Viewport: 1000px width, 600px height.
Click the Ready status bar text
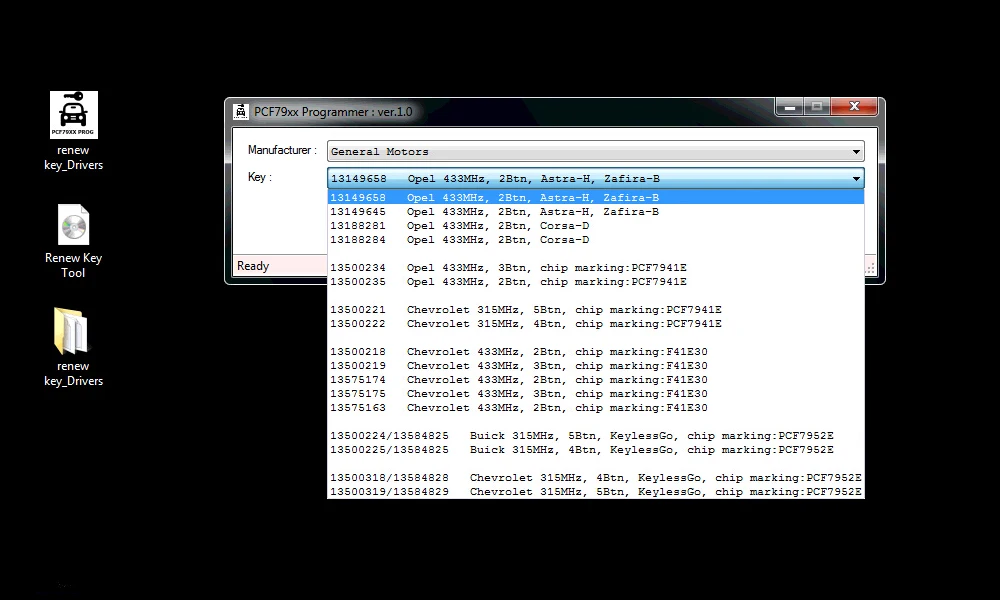(x=253, y=266)
